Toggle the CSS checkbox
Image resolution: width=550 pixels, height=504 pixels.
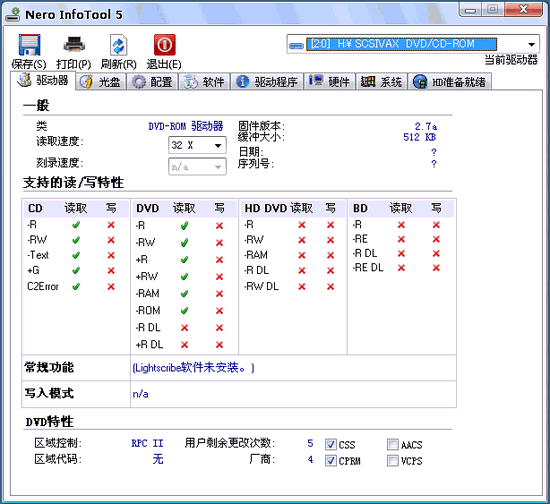[x=330, y=444]
